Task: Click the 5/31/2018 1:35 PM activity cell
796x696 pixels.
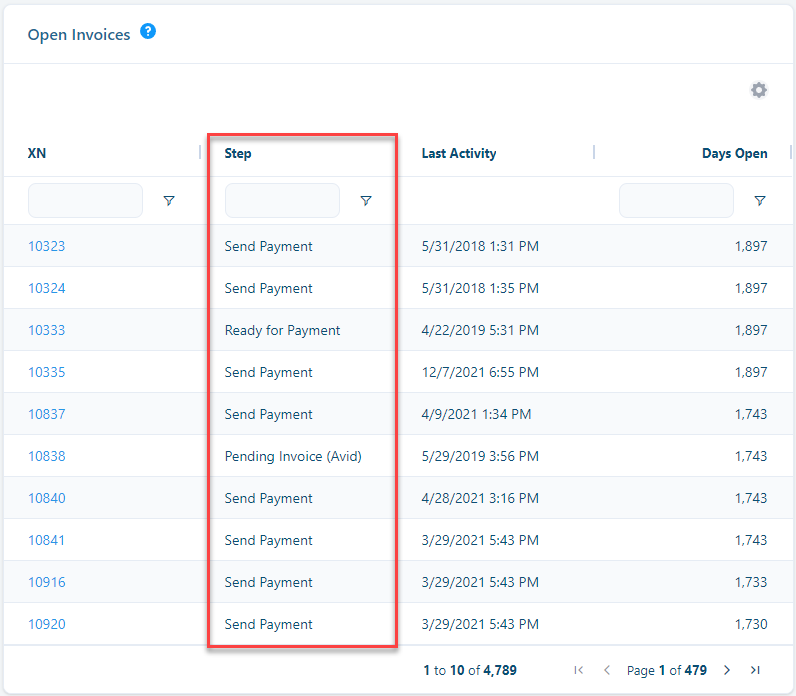Action: click(x=480, y=288)
